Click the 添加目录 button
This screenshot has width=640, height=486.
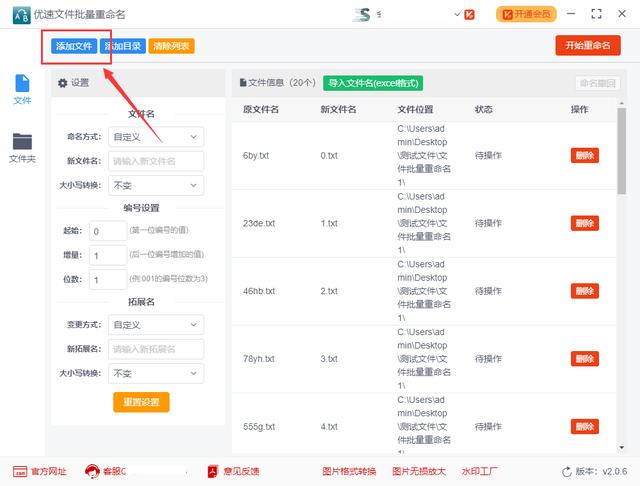123,46
